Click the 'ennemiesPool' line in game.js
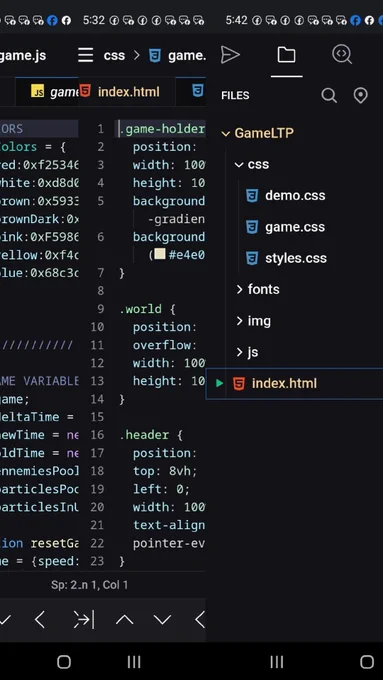This screenshot has width=383, height=680. (x=39, y=471)
